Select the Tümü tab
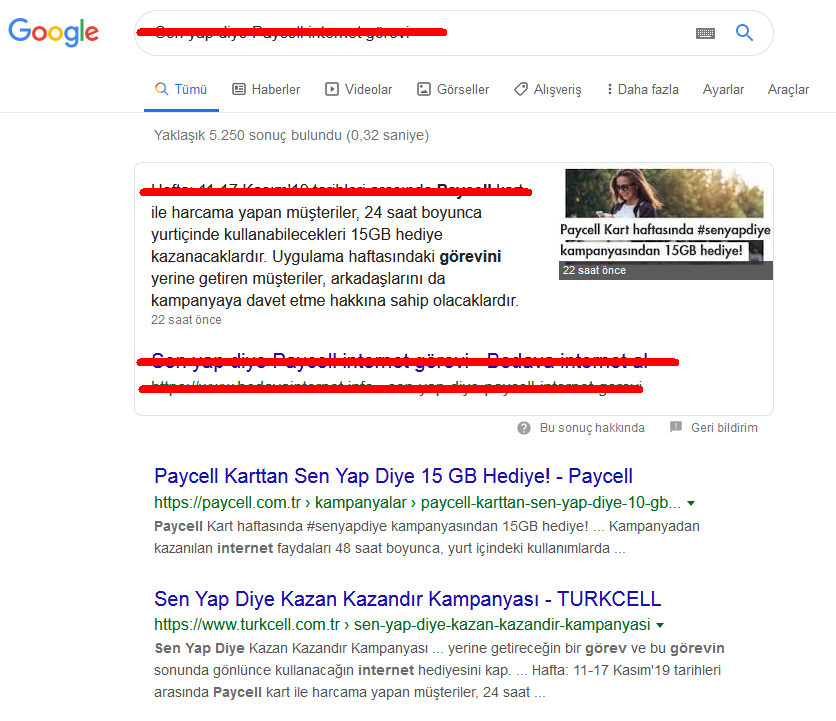 (x=181, y=89)
